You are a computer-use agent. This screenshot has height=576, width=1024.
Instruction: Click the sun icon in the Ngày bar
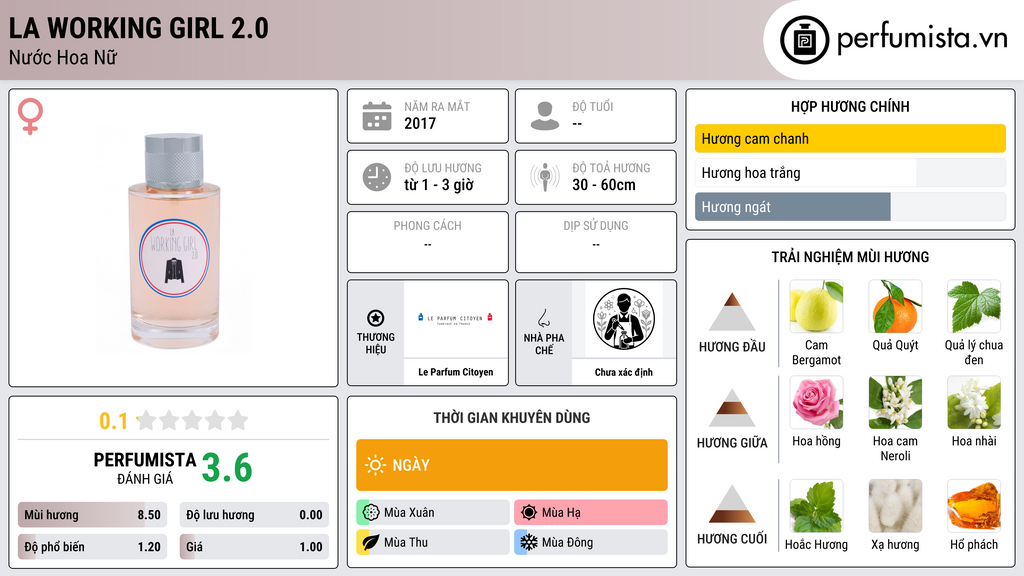tap(376, 465)
